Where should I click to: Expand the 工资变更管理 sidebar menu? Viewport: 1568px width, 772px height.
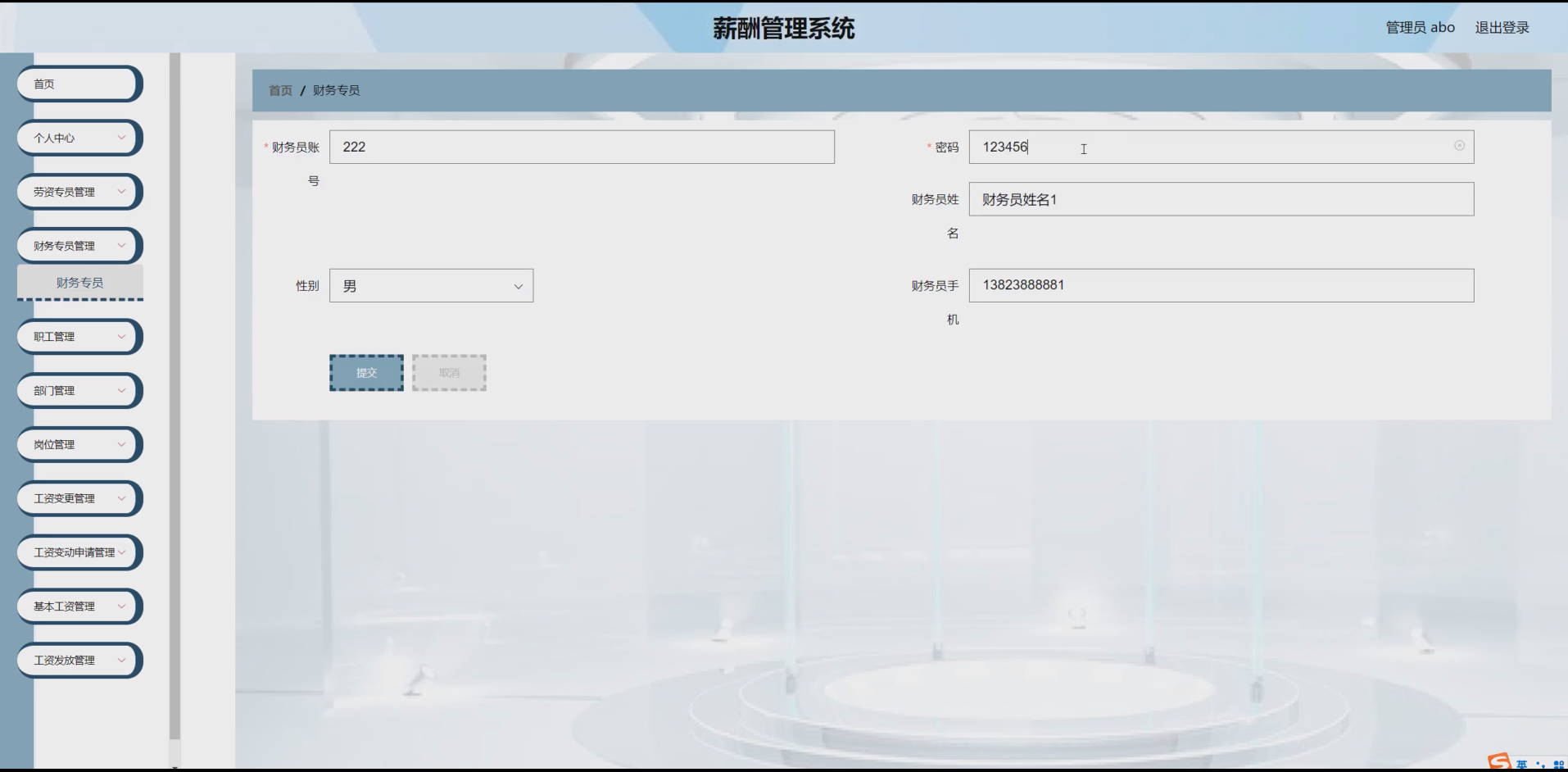pyautogui.click(x=79, y=498)
